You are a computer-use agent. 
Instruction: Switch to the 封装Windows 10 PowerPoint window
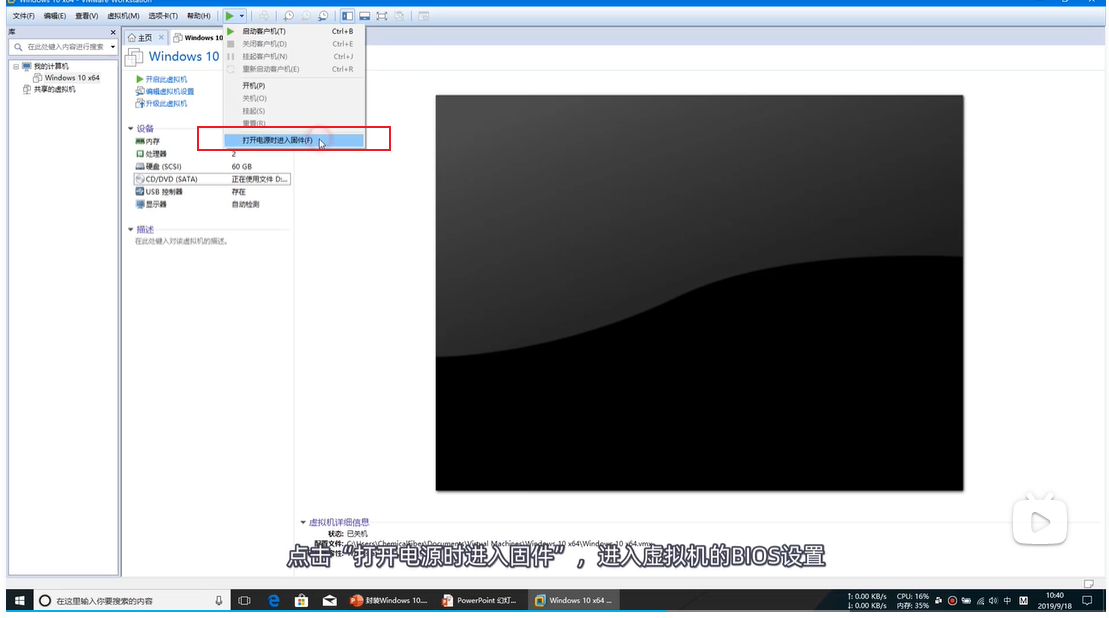389,600
